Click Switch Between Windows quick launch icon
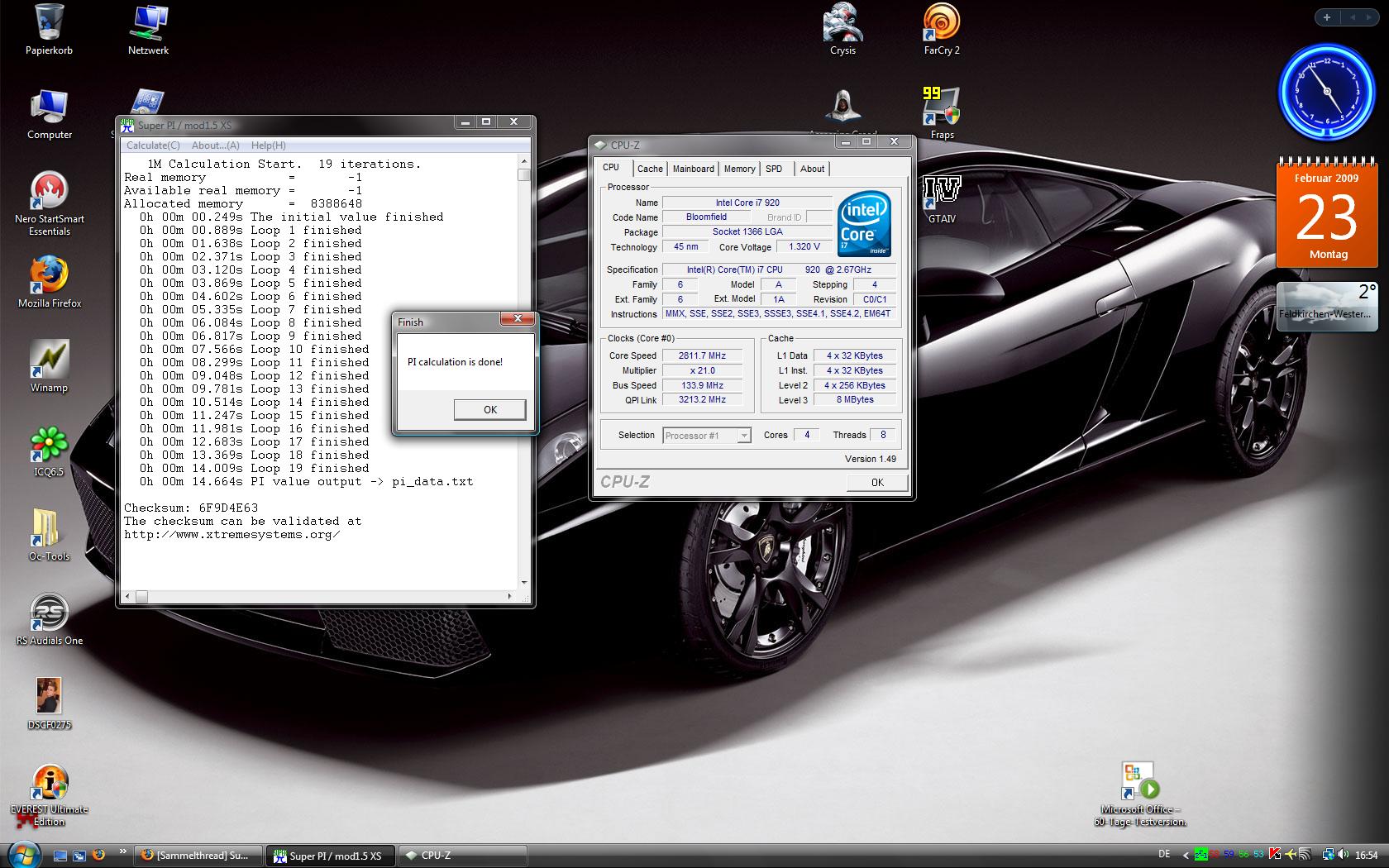This screenshot has height=868, width=1389. point(79,855)
